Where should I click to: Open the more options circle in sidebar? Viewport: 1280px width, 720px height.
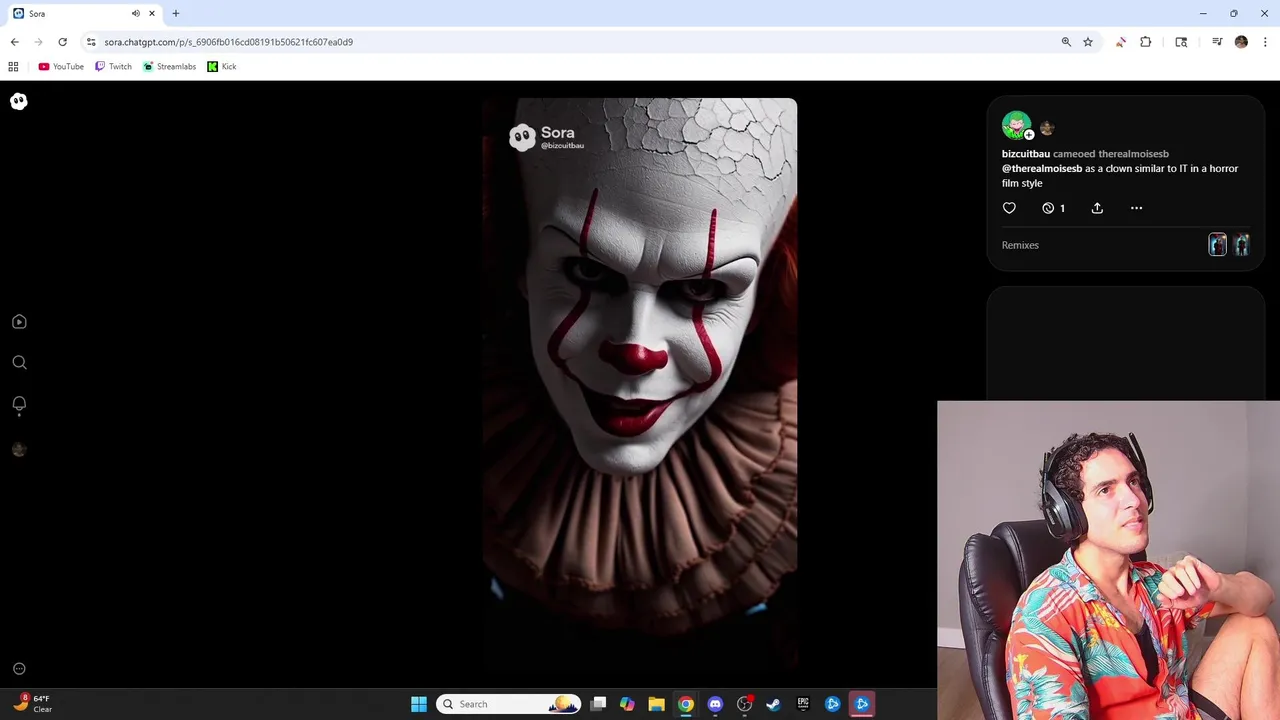coord(19,668)
